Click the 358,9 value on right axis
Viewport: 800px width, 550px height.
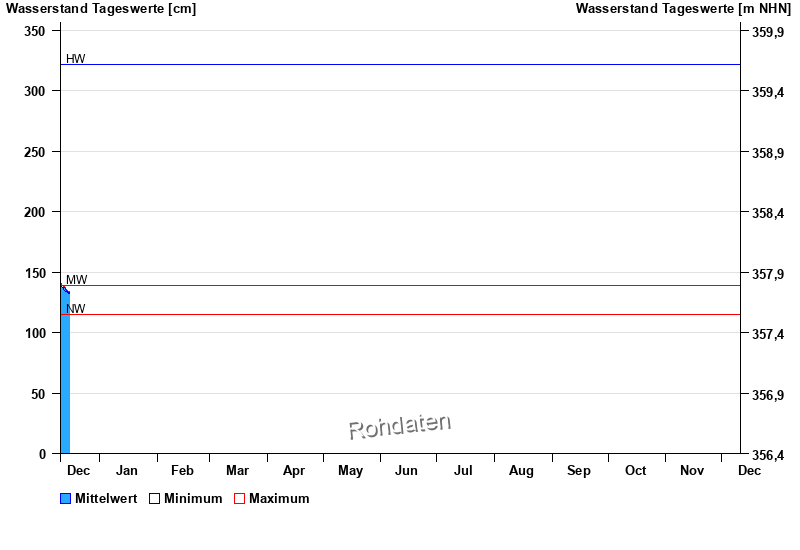tap(767, 153)
